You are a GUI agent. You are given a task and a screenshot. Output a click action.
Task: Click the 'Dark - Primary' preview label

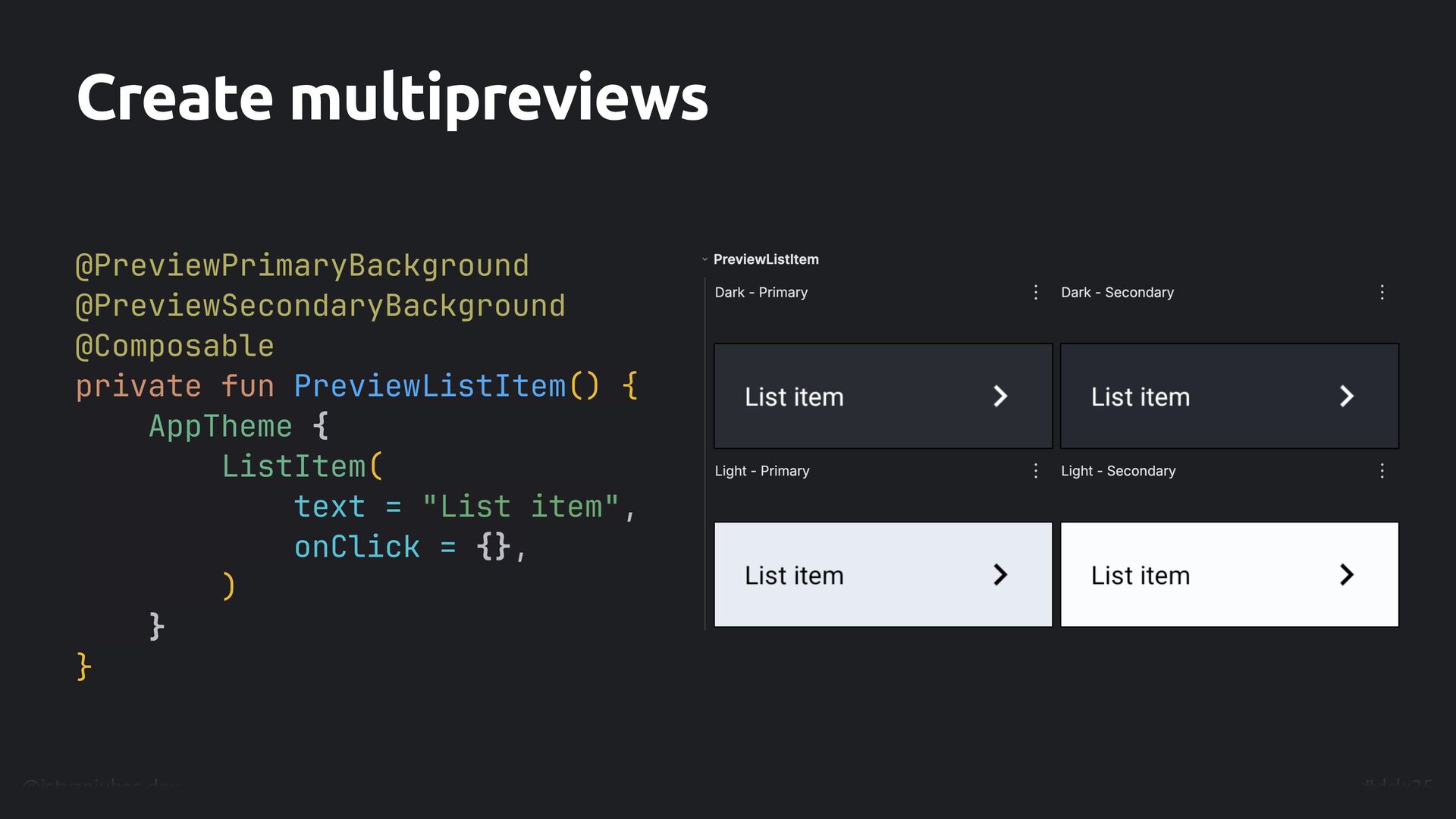pyautogui.click(x=761, y=293)
